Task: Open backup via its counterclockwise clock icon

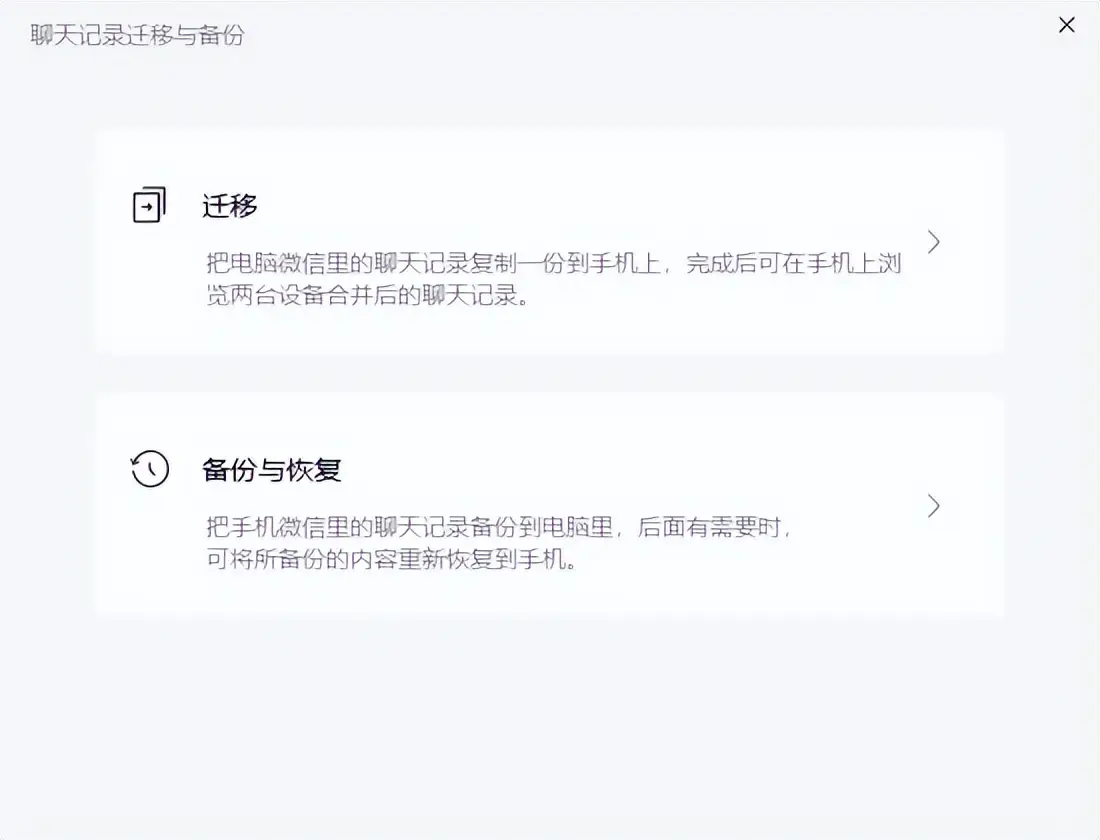Action: tap(149, 468)
